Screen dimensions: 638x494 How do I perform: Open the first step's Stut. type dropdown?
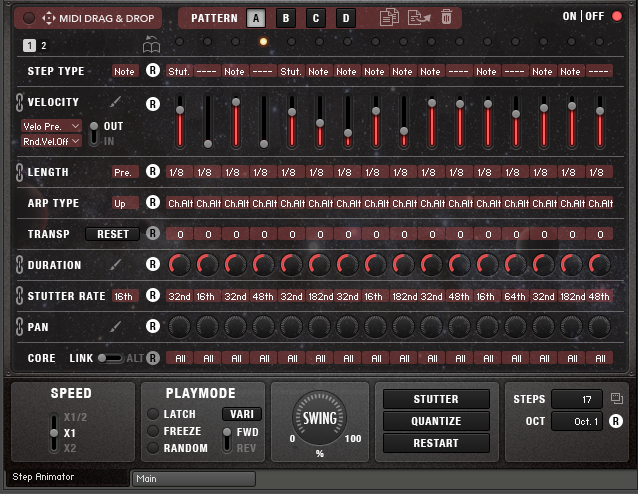point(179,71)
